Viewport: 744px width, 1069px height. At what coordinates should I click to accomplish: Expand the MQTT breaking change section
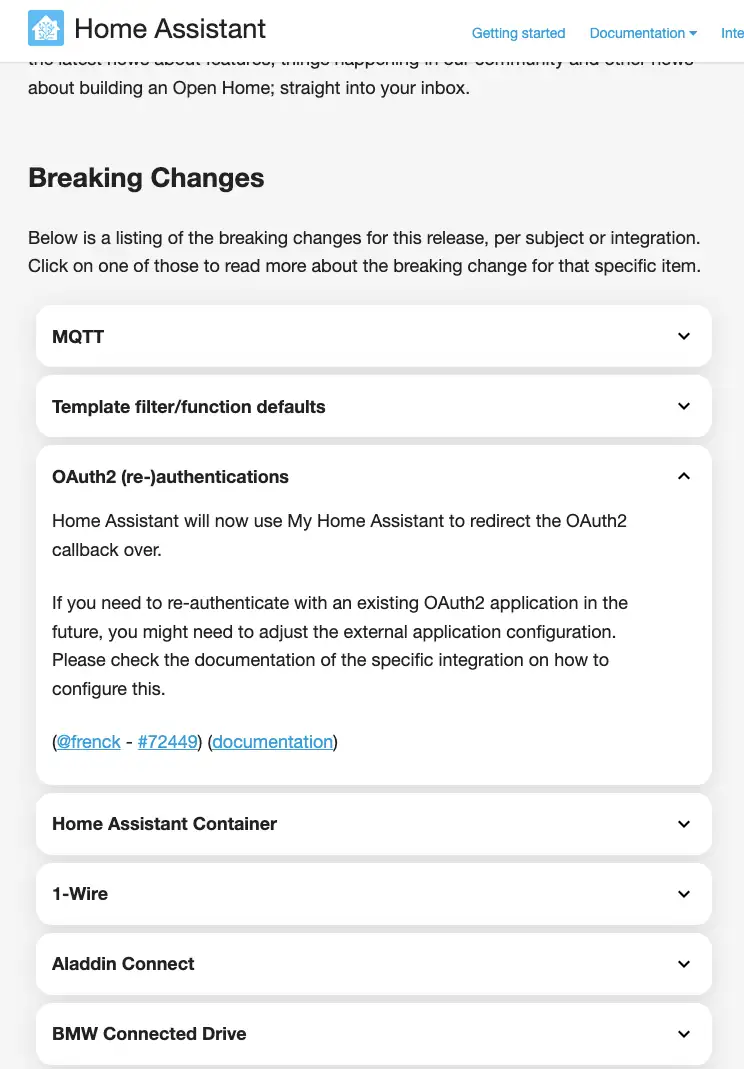(78, 337)
